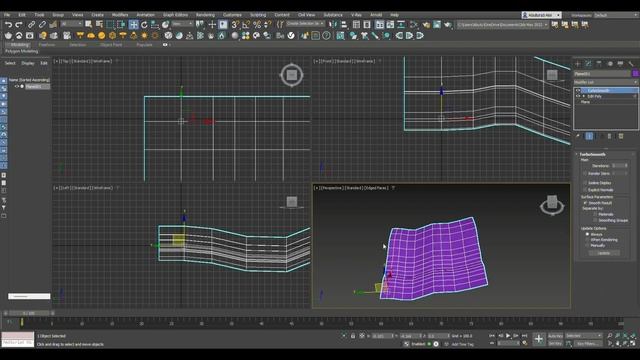Open the Modifier List dropdown

tap(606, 82)
